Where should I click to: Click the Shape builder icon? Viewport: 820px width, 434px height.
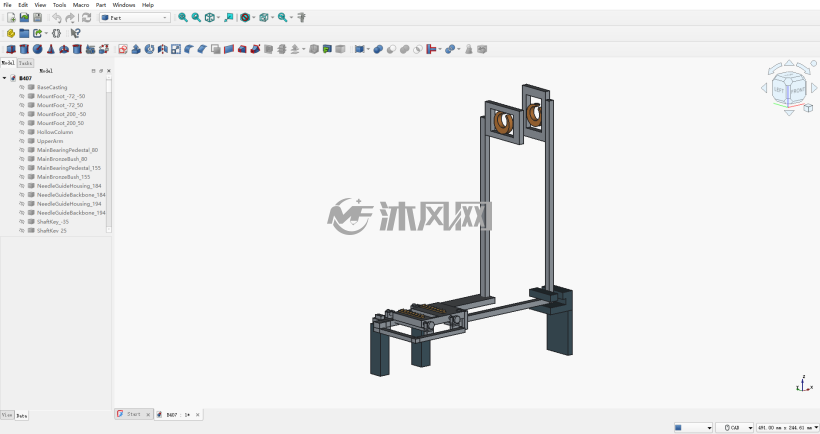104,49
